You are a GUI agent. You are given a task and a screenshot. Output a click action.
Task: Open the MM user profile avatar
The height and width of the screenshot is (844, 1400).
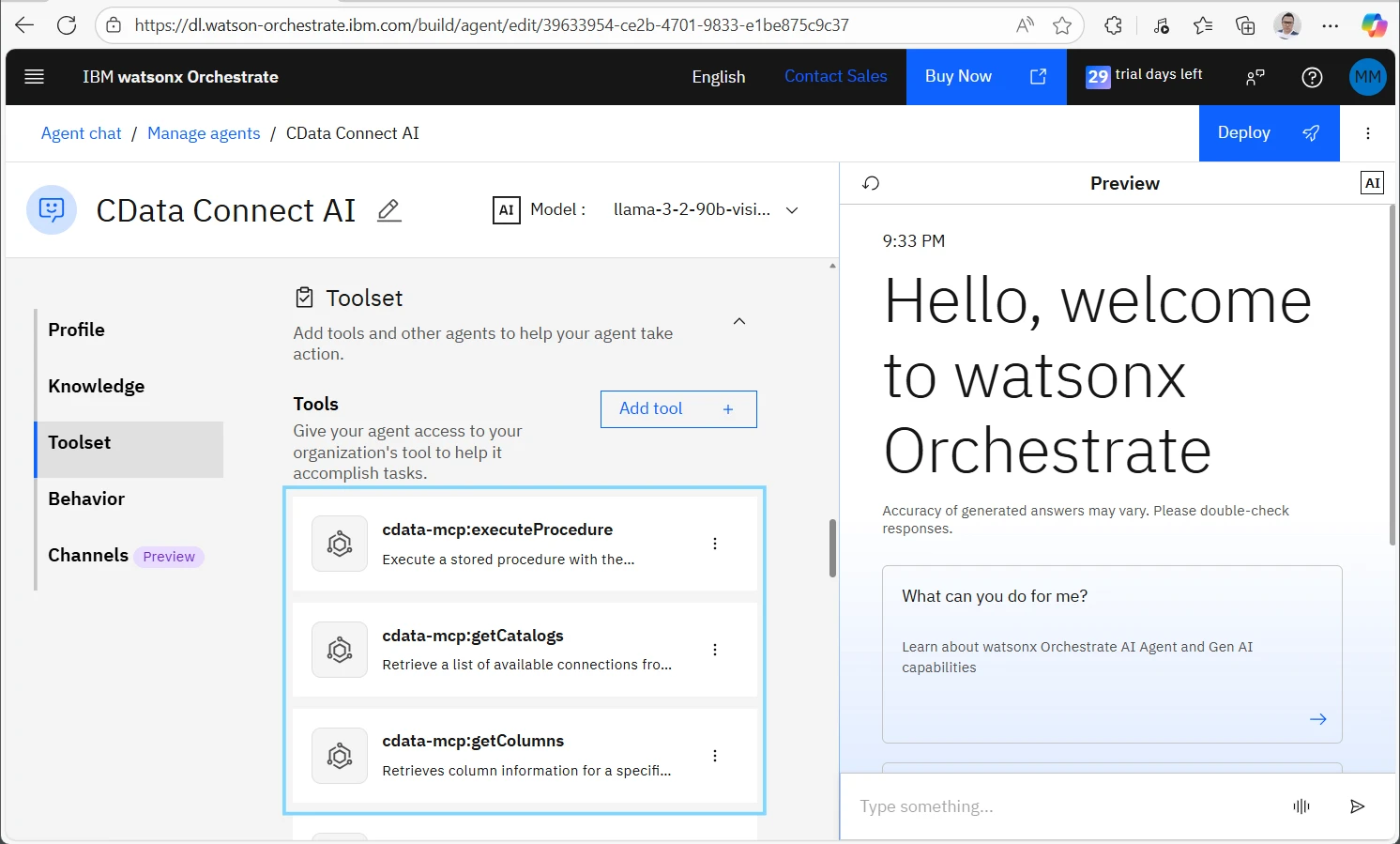[x=1367, y=77]
